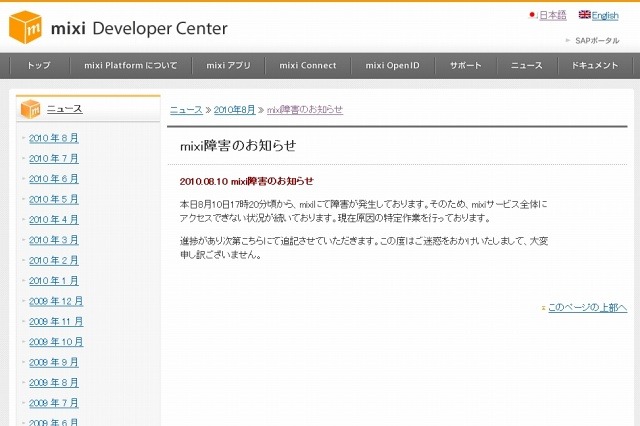The width and height of the screenshot is (640, 426).
Task: Open the 2009 年 10 月 archive
Action: coord(56,342)
